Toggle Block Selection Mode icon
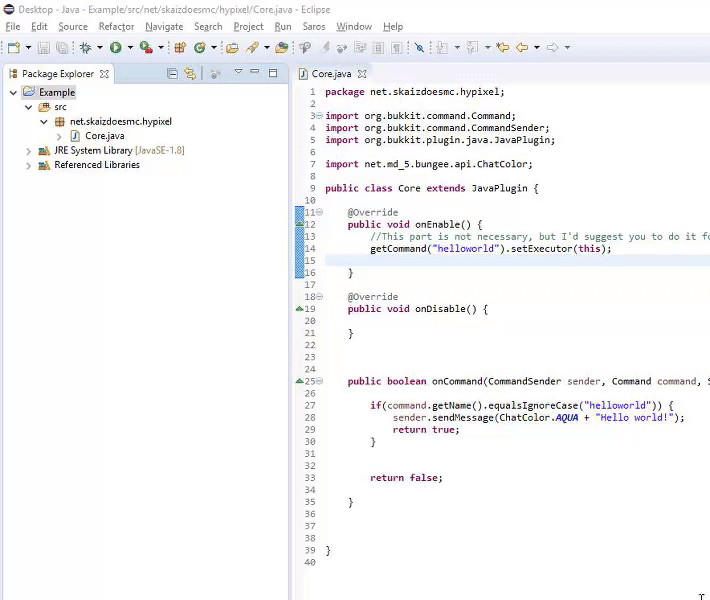Image resolution: width=710 pixels, height=600 pixels. pyautogui.click(x=378, y=48)
